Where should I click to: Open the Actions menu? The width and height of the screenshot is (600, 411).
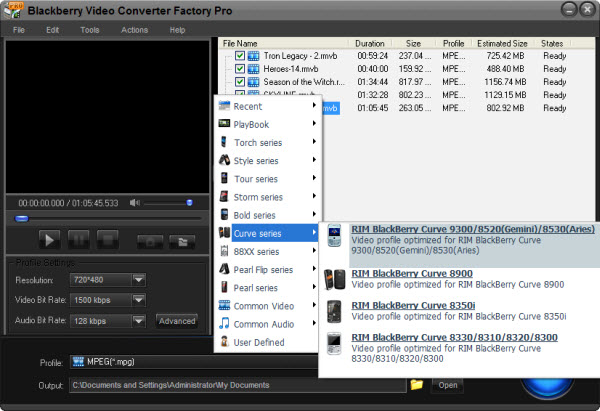click(134, 30)
